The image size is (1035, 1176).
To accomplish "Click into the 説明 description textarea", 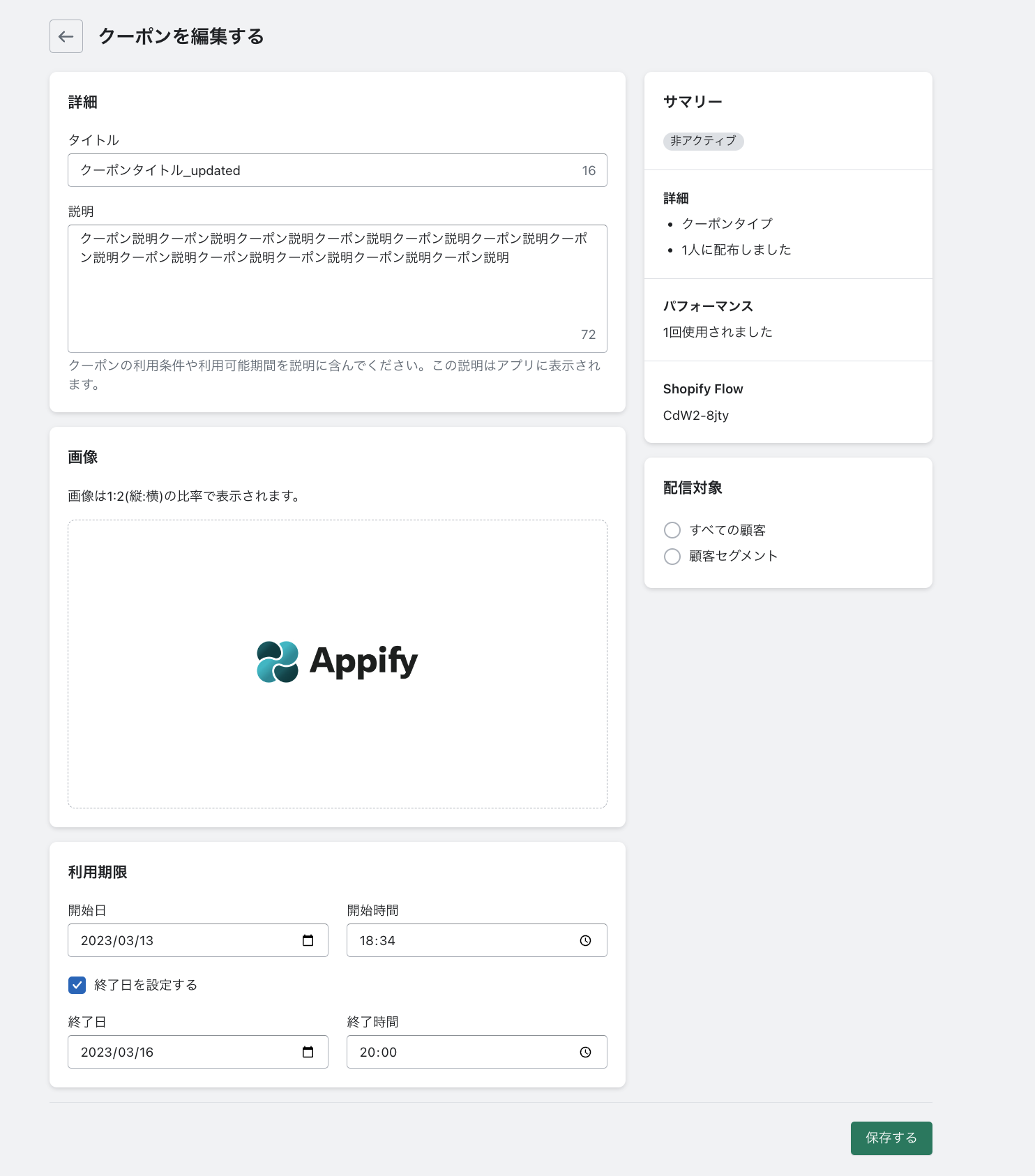I will pyautogui.click(x=338, y=289).
